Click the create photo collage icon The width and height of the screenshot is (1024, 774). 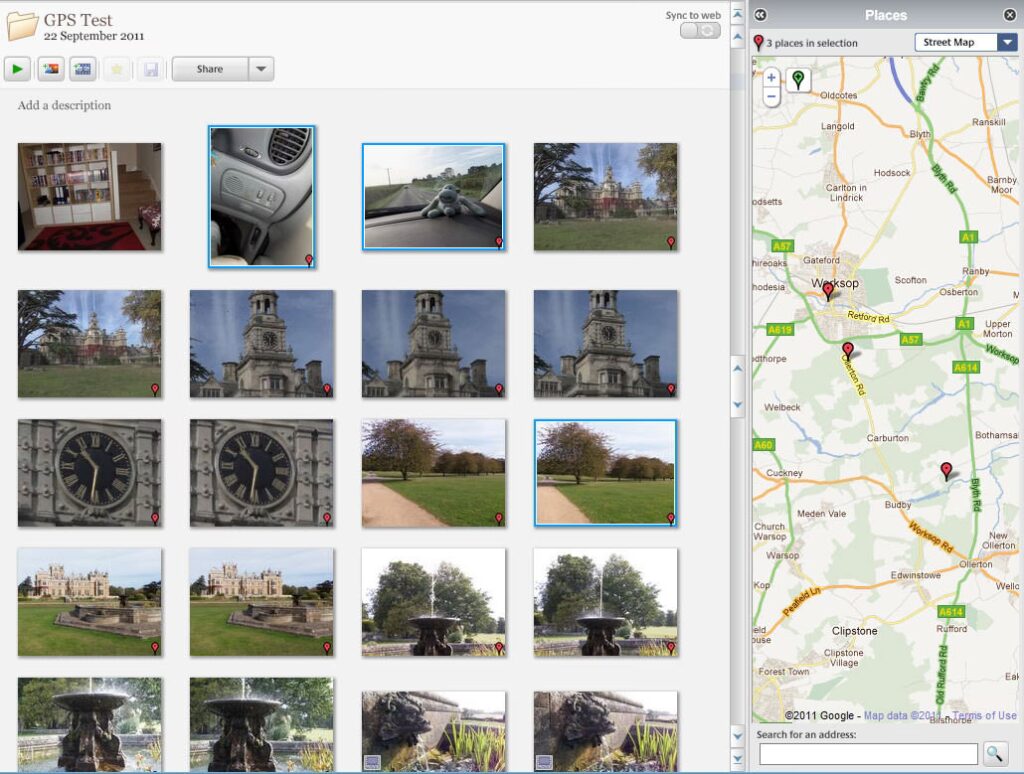click(x=50, y=69)
